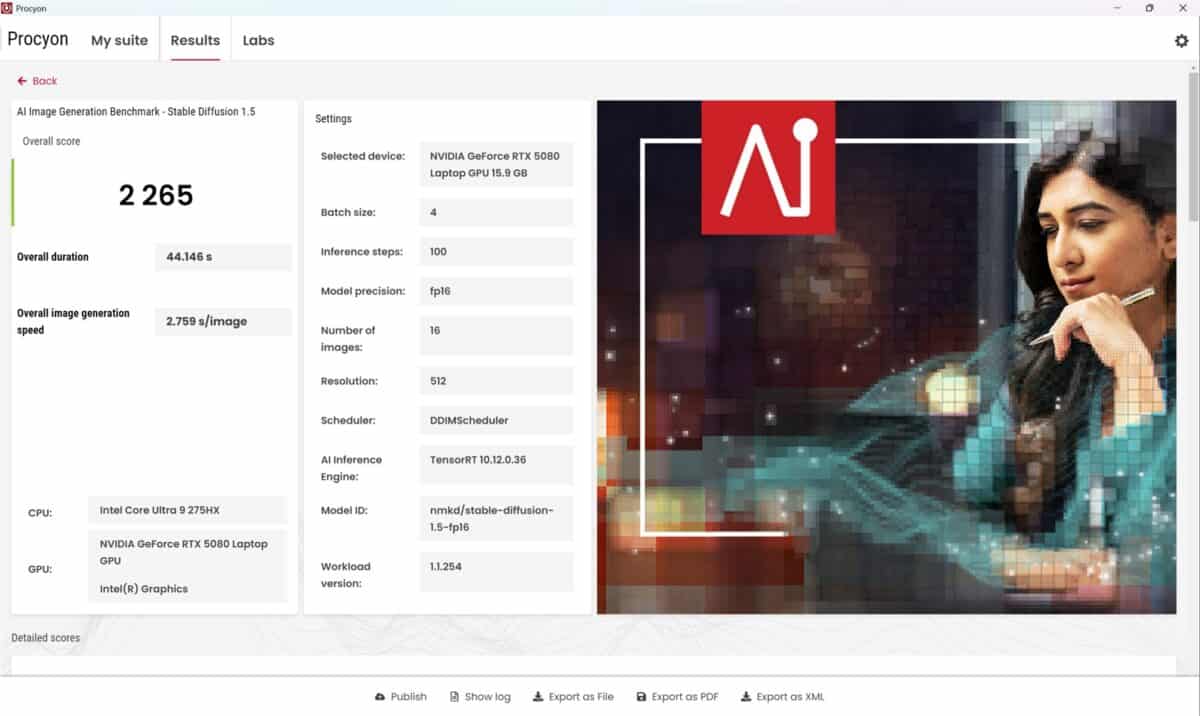Click the Show log document icon
The height and width of the screenshot is (716, 1200).
click(455, 697)
